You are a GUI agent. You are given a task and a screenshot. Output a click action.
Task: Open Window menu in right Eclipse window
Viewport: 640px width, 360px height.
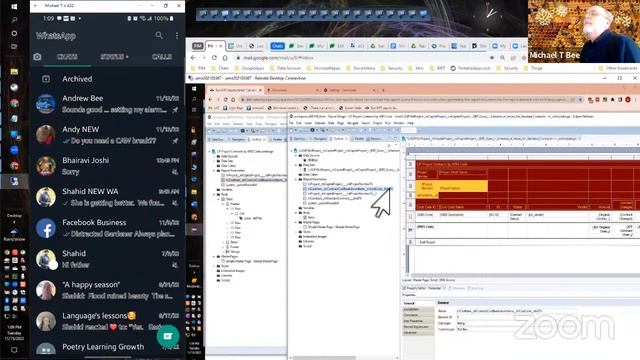tap(399, 123)
